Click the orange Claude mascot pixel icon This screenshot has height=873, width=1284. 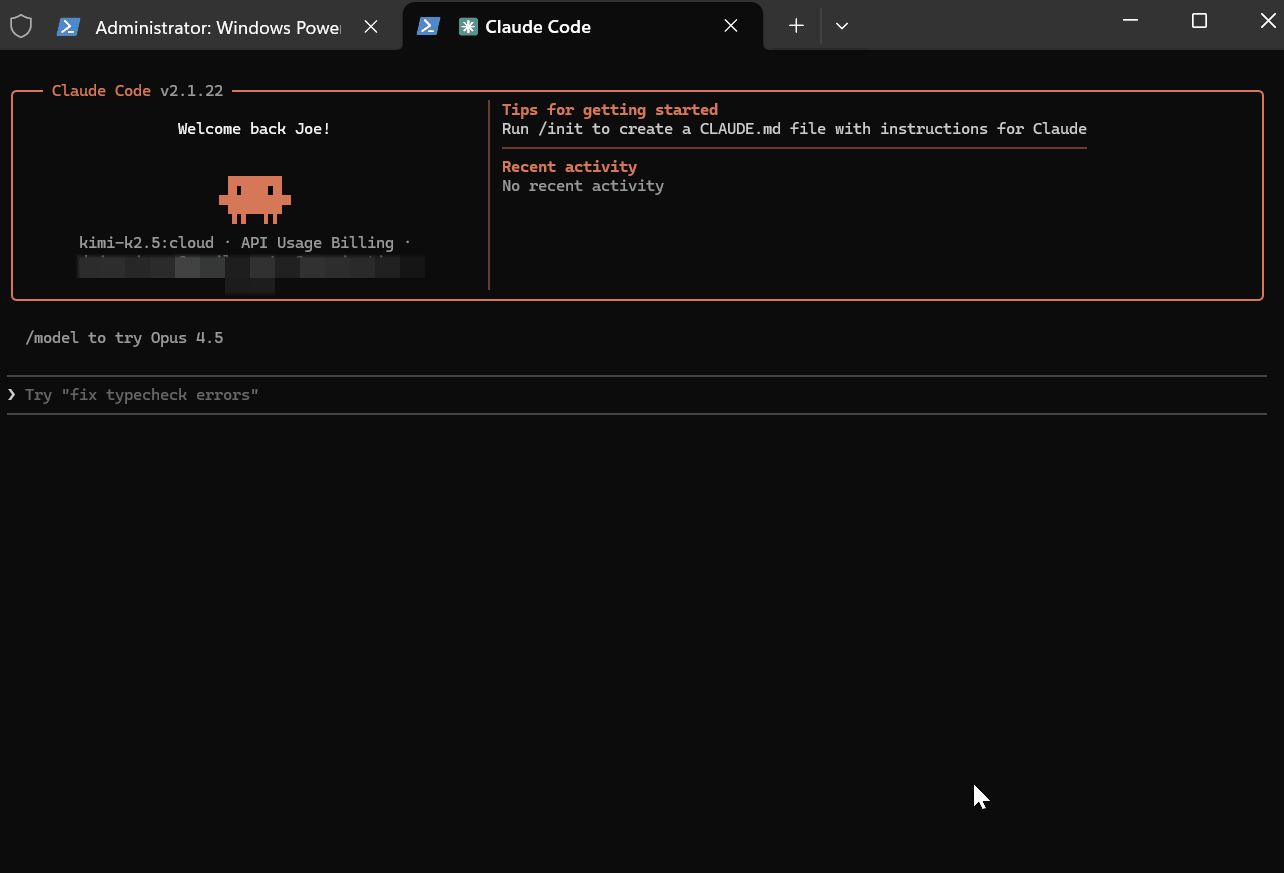[x=255, y=199]
